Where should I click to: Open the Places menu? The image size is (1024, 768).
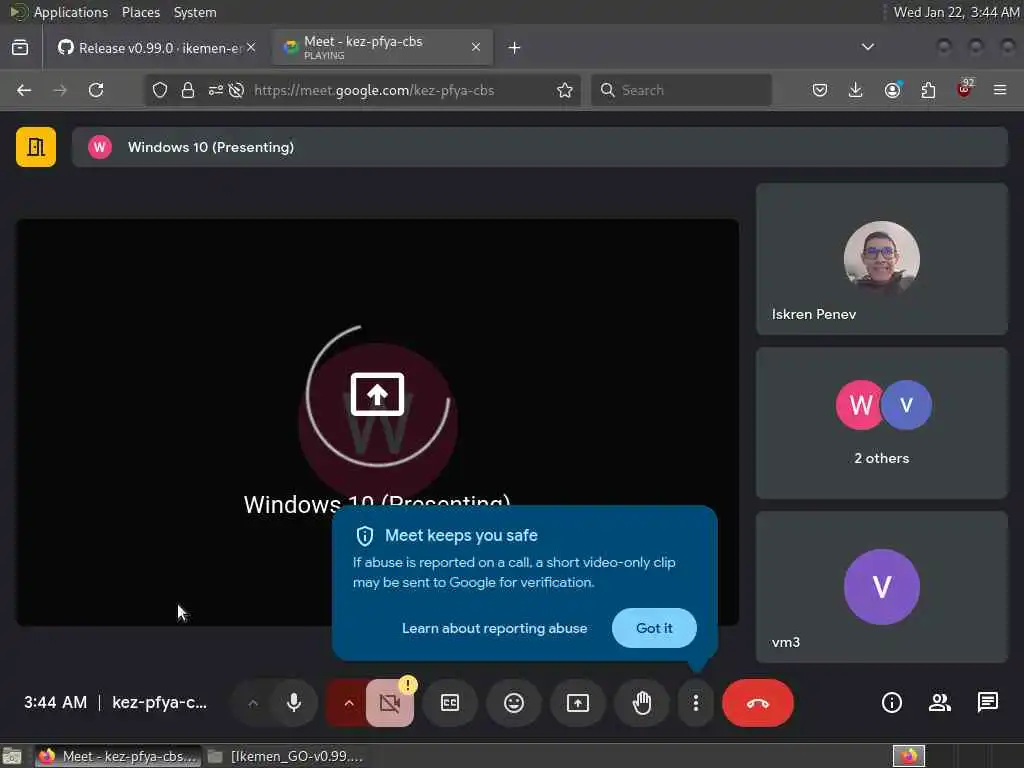pos(141,12)
